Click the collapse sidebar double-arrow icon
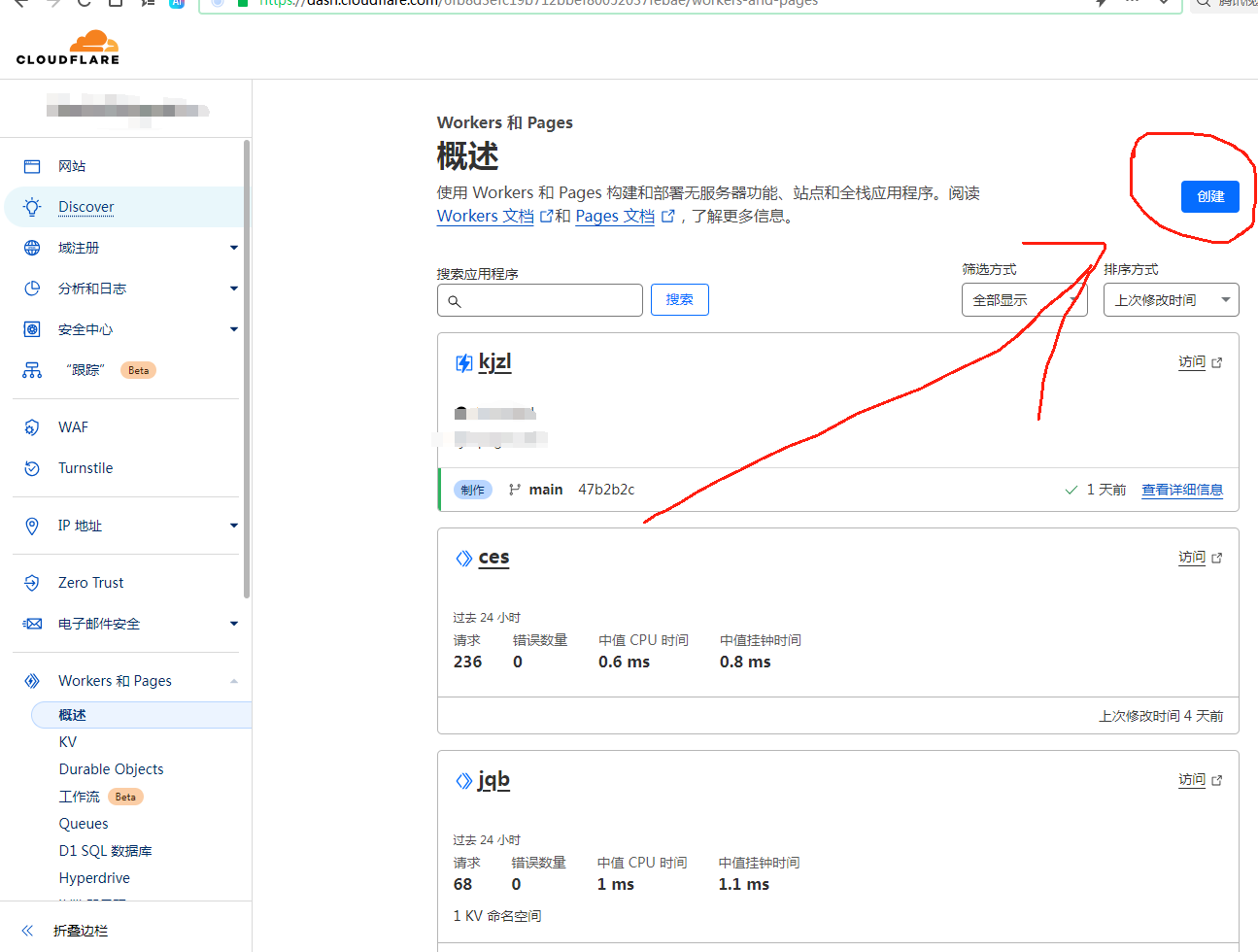This screenshot has height=952, width=1258. coord(27,931)
